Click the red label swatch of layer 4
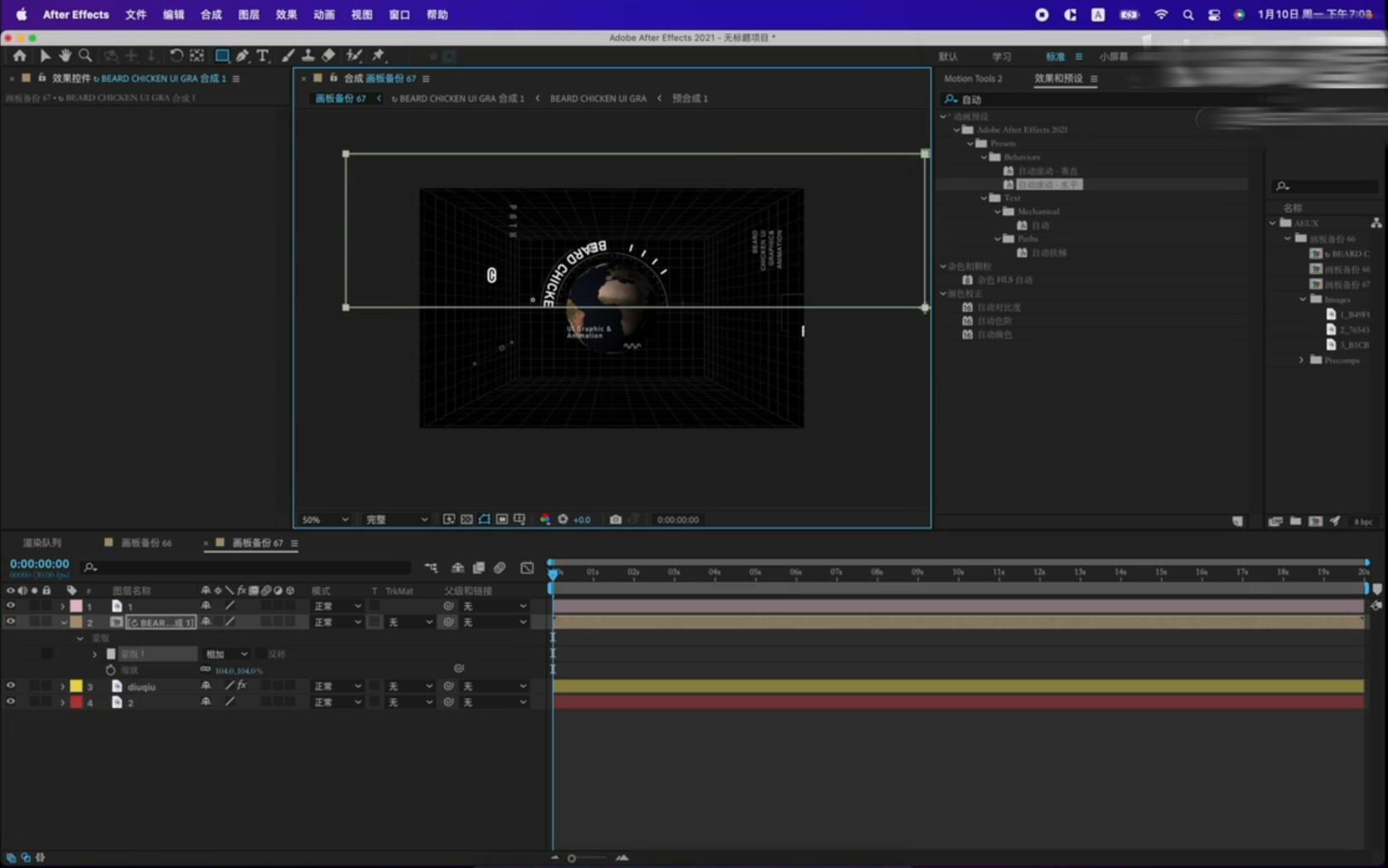Screen dimensions: 1388x868 (x=76, y=702)
